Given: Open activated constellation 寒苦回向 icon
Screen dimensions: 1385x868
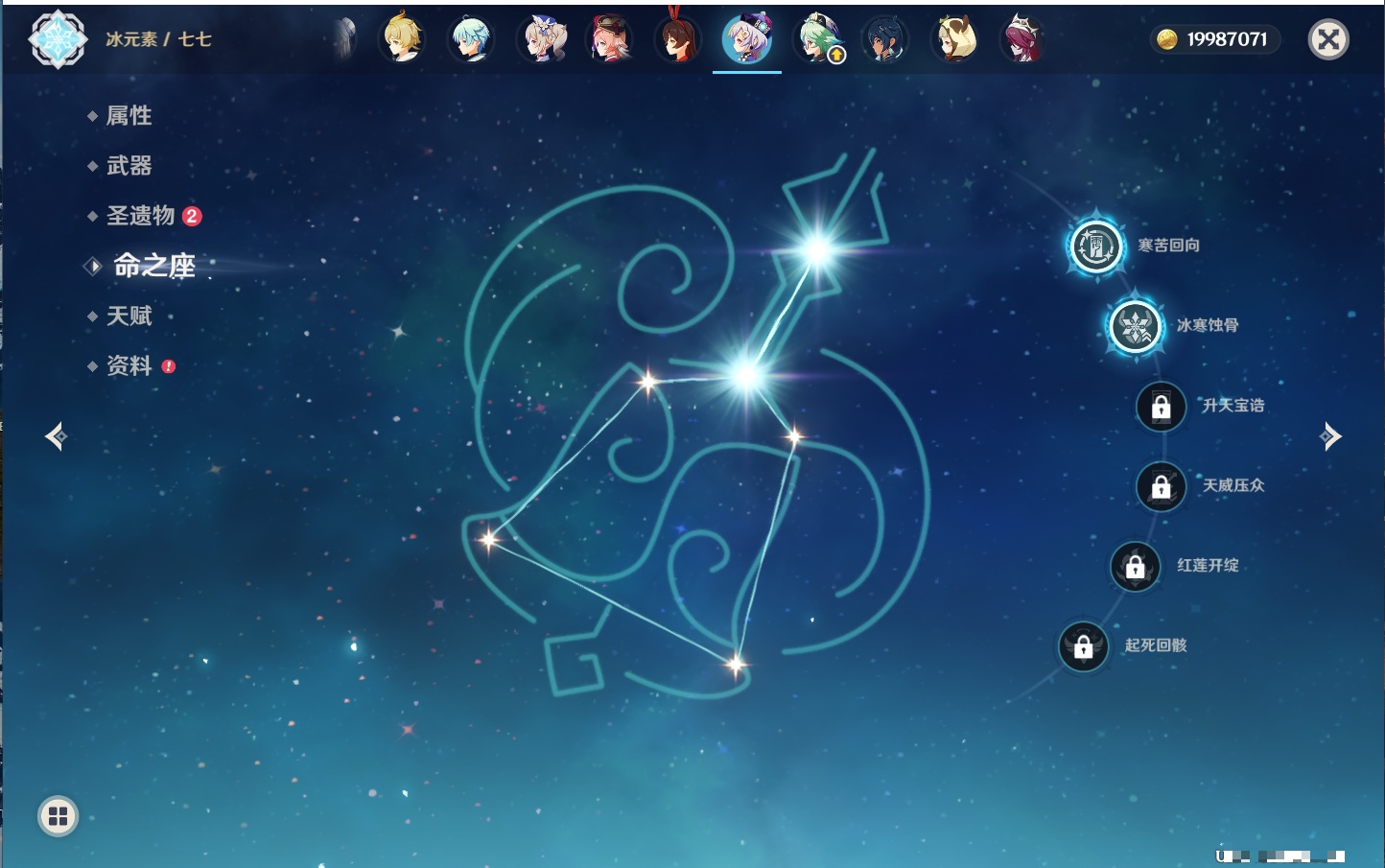Looking at the screenshot, I should pos(1095,246).
